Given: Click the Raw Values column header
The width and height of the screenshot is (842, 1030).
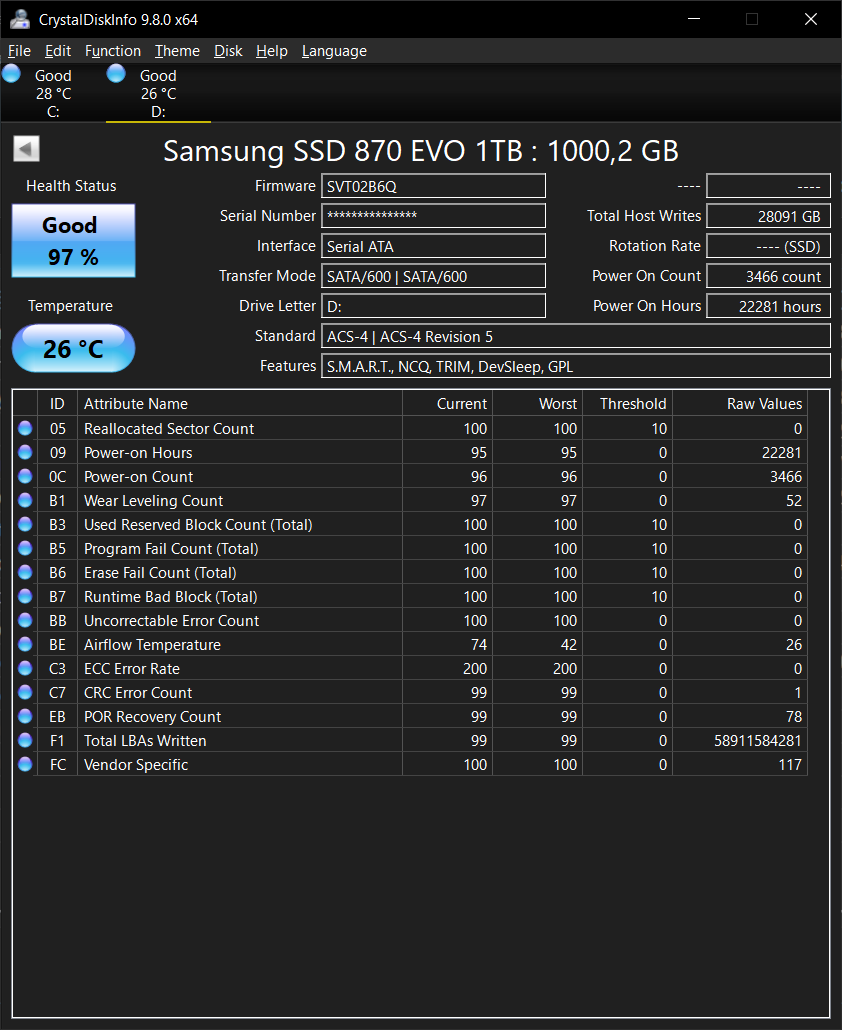Looking at the screenshot, I should (x=740, y=403).
